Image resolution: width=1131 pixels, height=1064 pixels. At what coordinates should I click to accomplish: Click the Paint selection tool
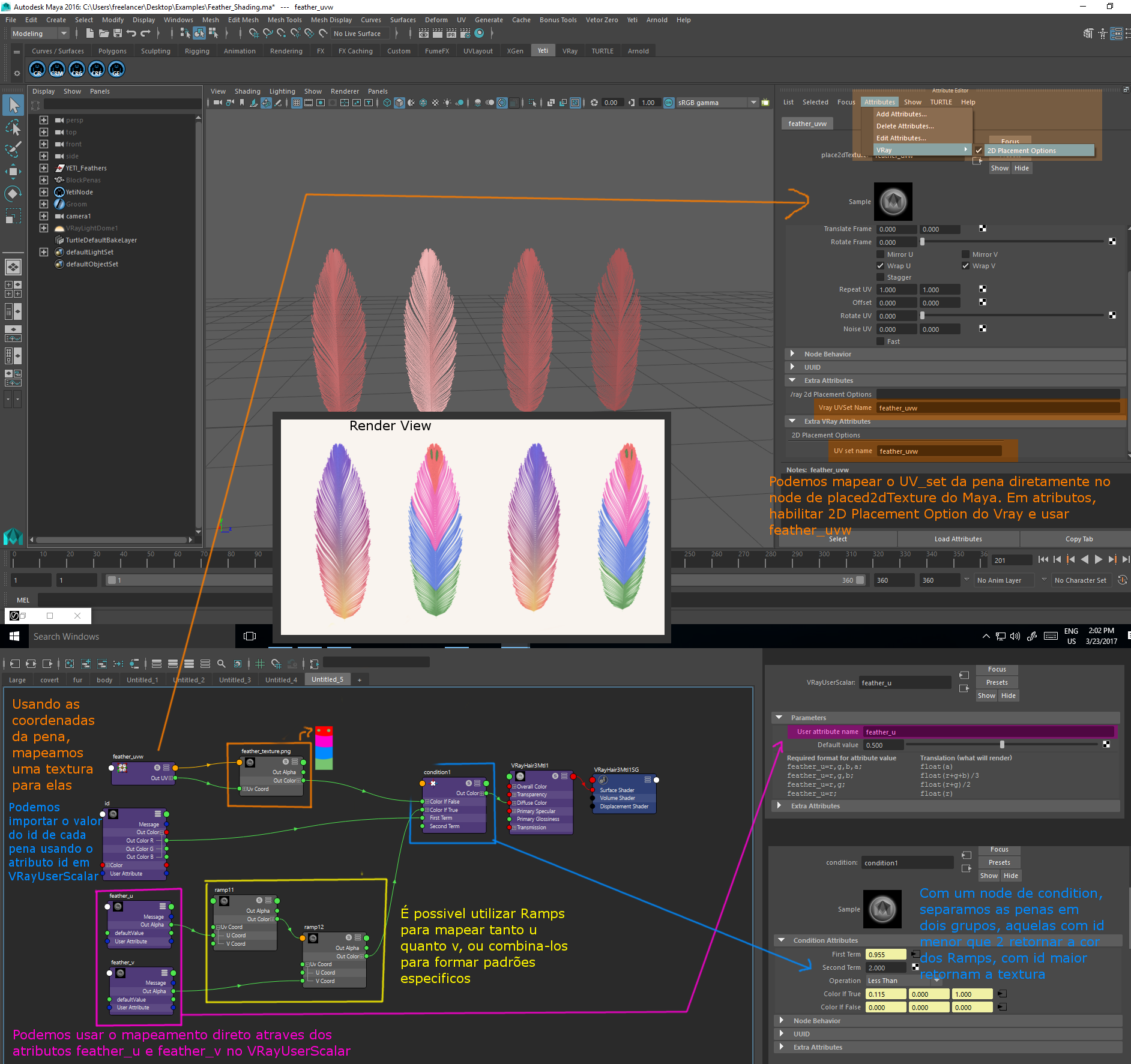(x=13, y=149)
